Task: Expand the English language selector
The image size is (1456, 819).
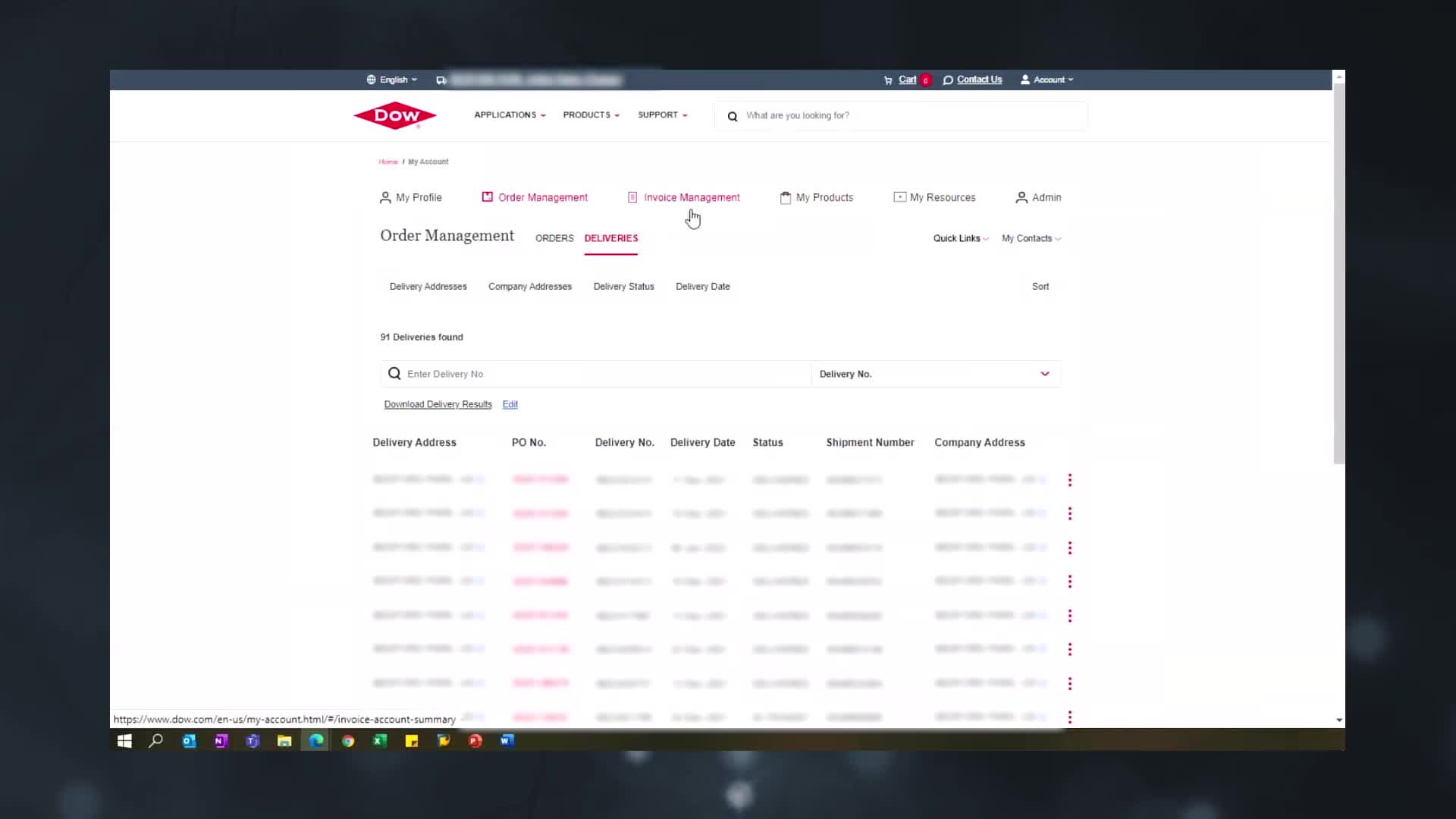Action: (391, 80)
